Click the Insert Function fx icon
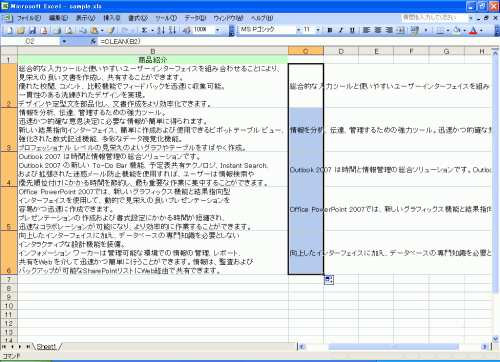This screenshot has width=500, height=362. point(93,41)
